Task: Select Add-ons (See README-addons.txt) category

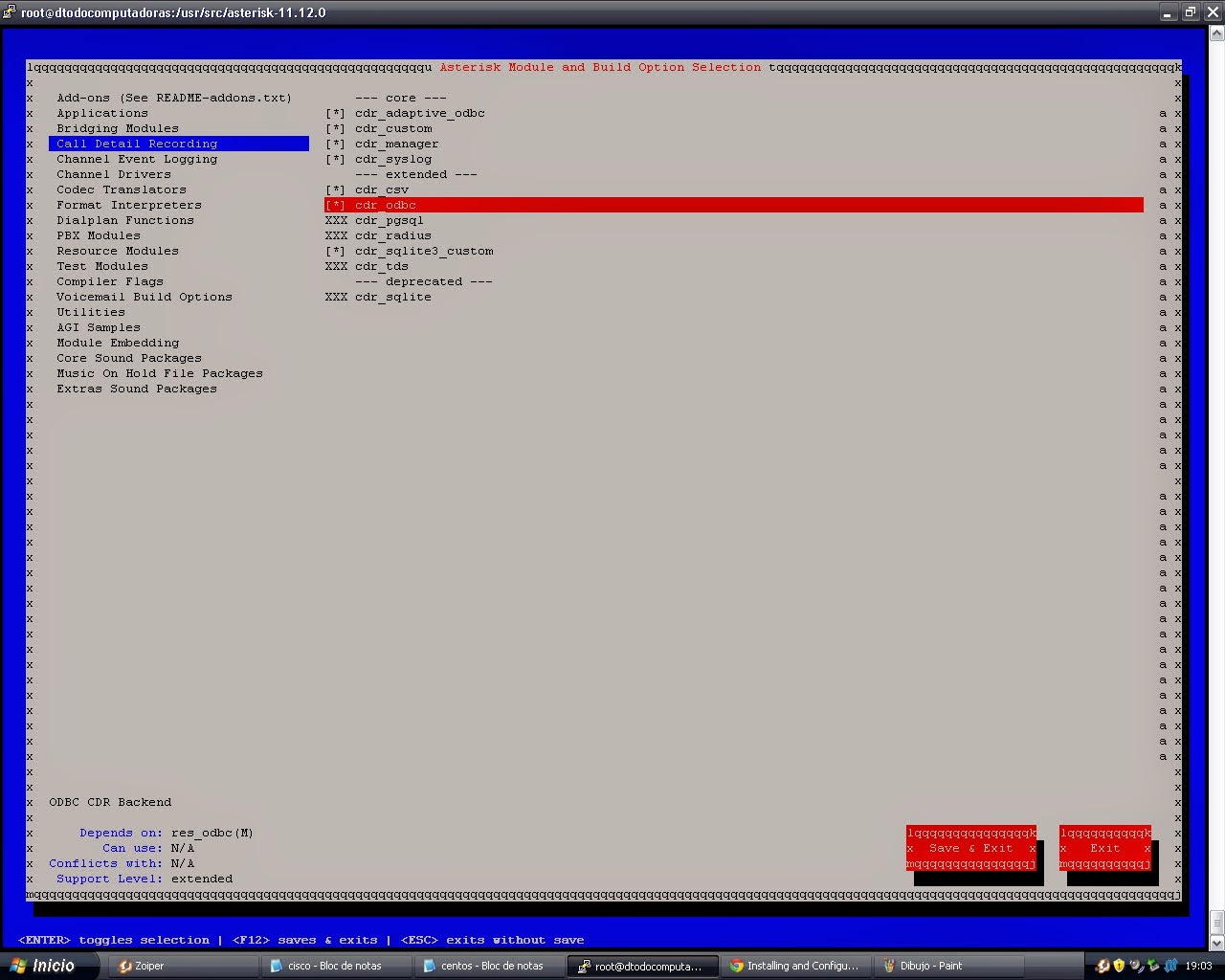Action: click(174, 98)
